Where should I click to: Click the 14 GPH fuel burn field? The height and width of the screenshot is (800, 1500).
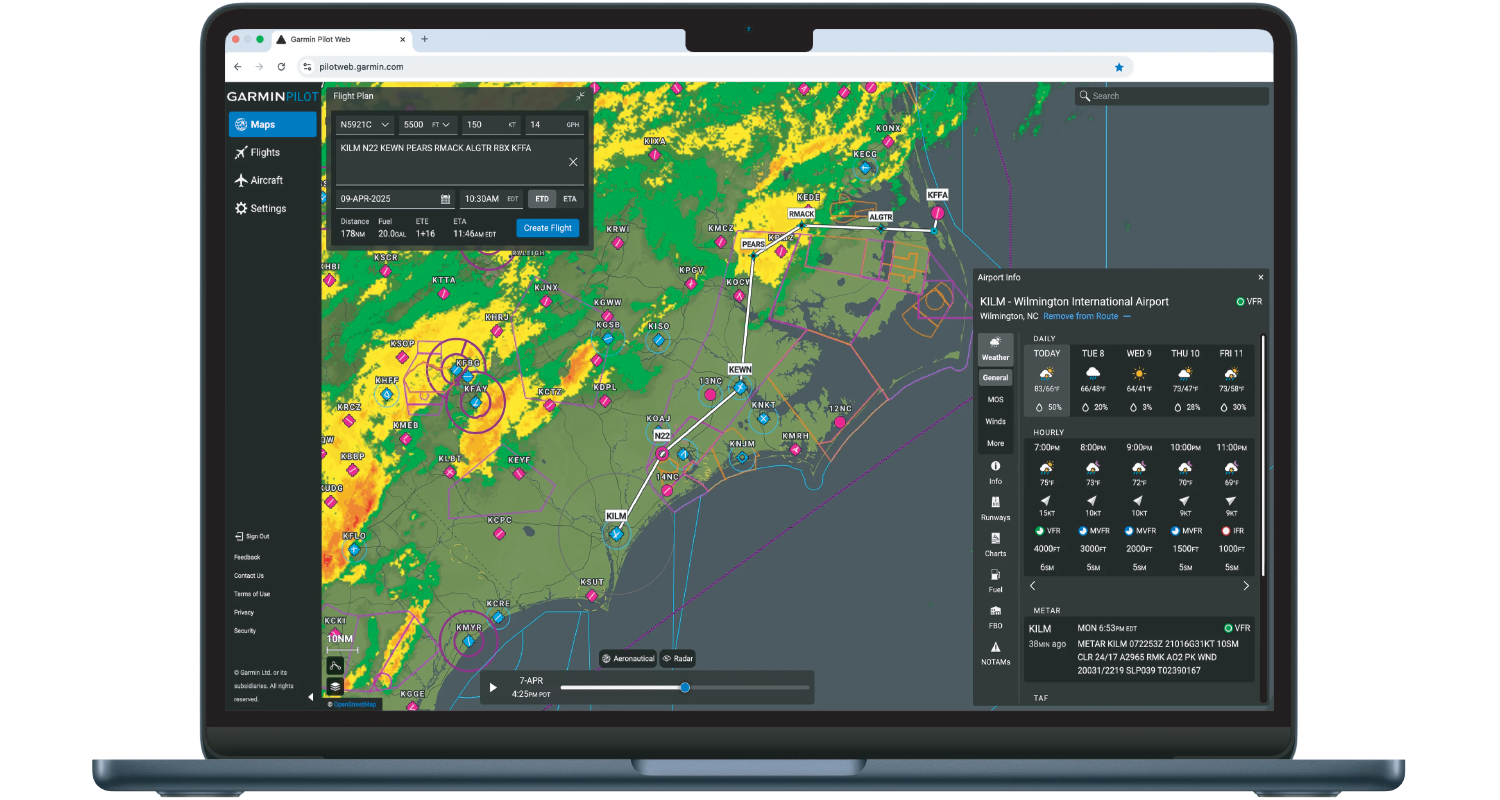tap(554, 125)
